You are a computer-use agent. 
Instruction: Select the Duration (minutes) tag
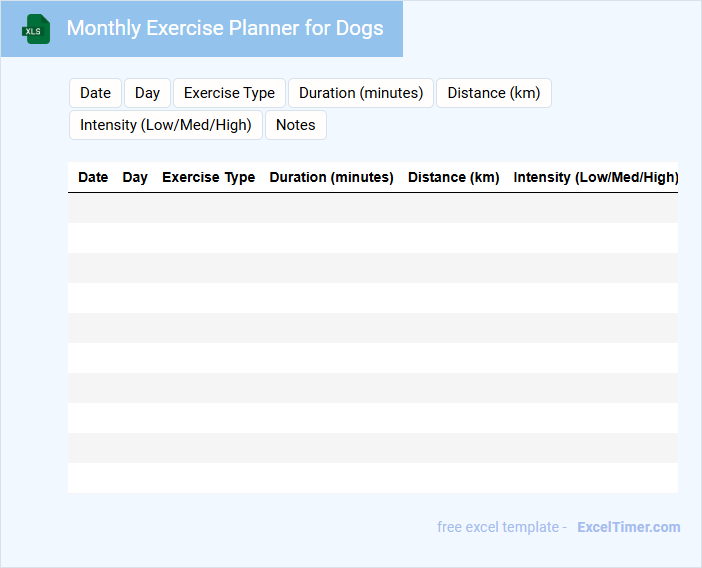pos(361,93)
